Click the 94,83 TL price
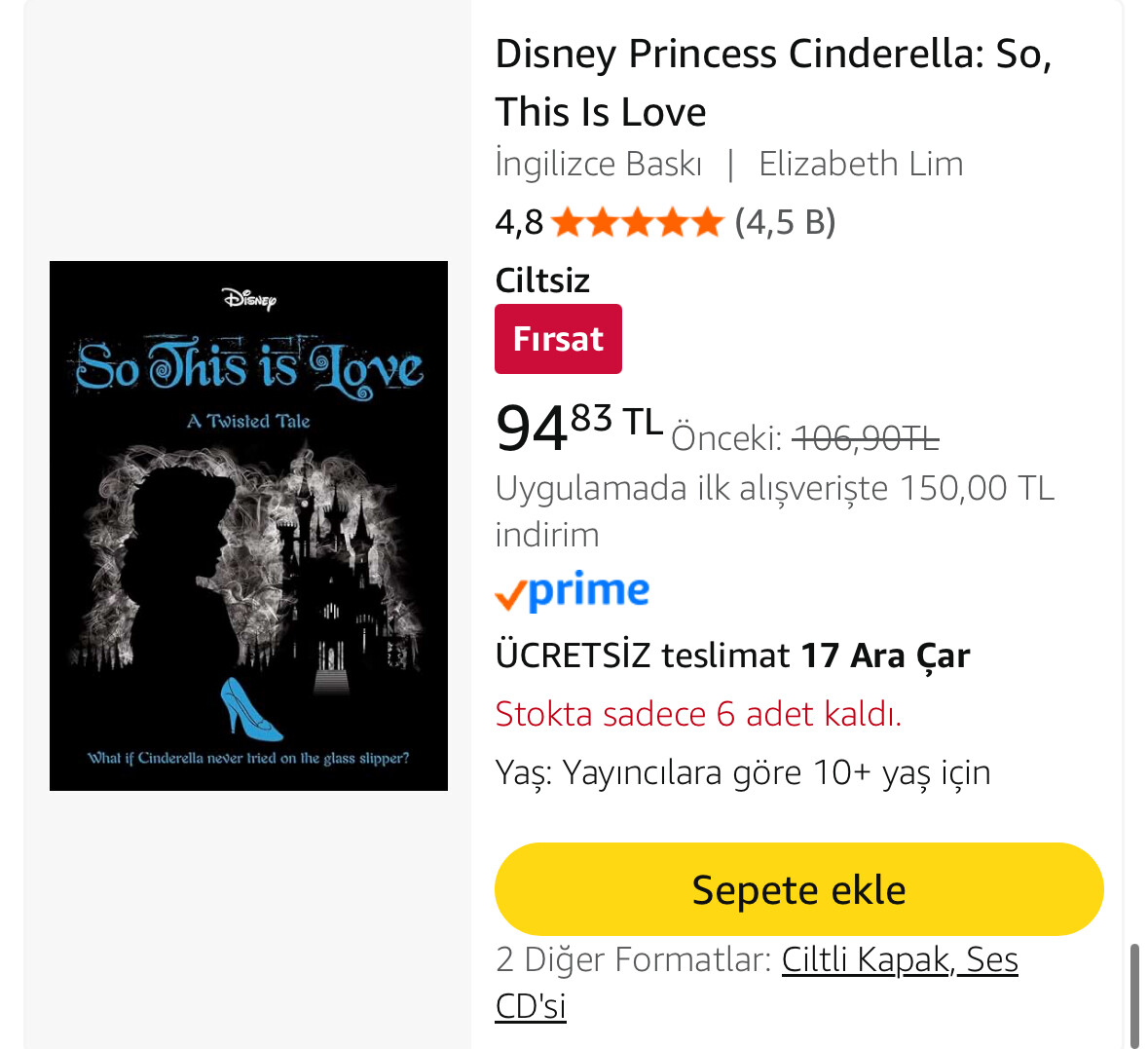Image resolution: width=1148 pixels, height=1049 pixels. pyautogui.click(x=578, y=428)
